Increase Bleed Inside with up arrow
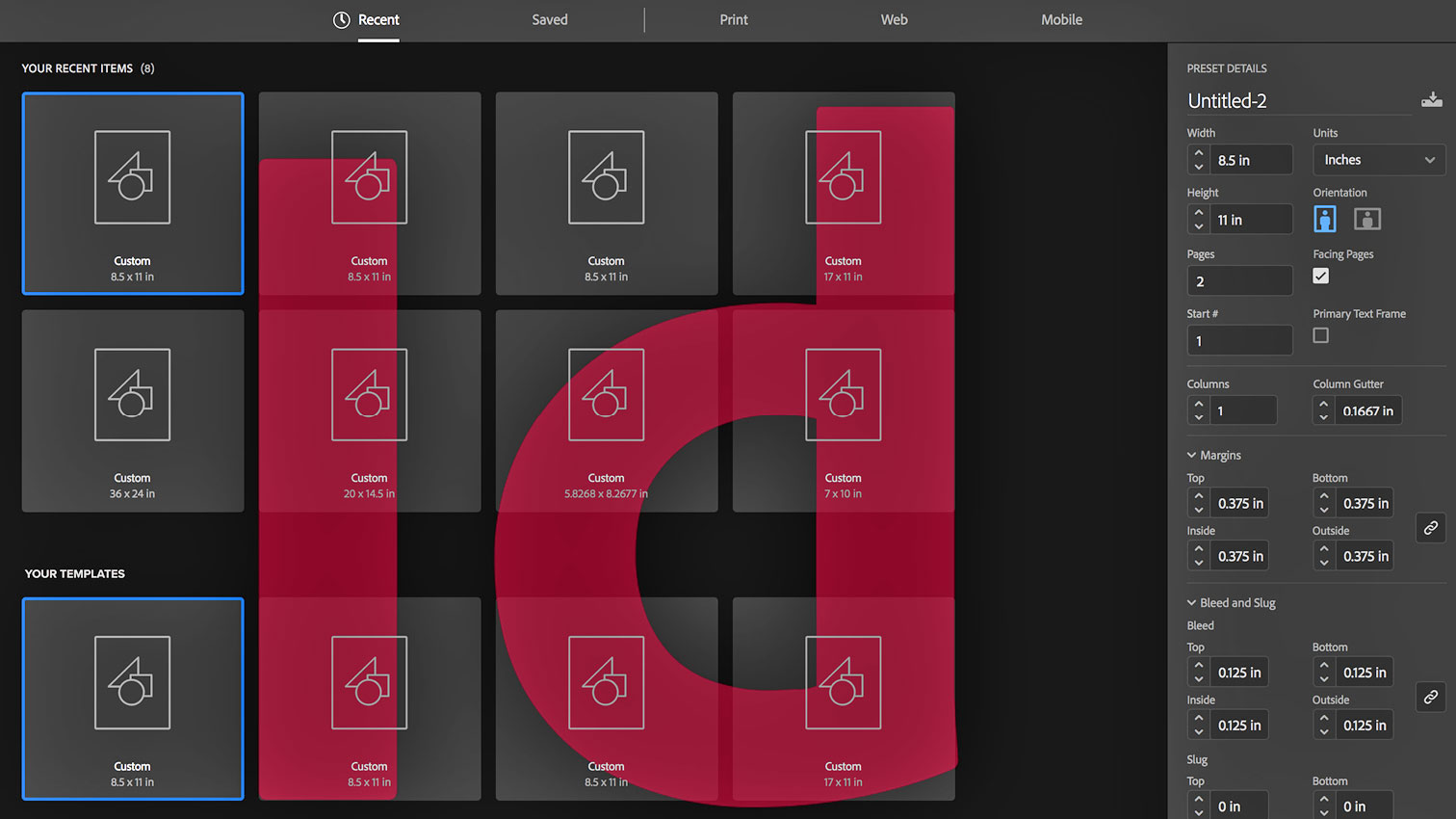This screenshot has width=1456, height=819. point(1199,719)
